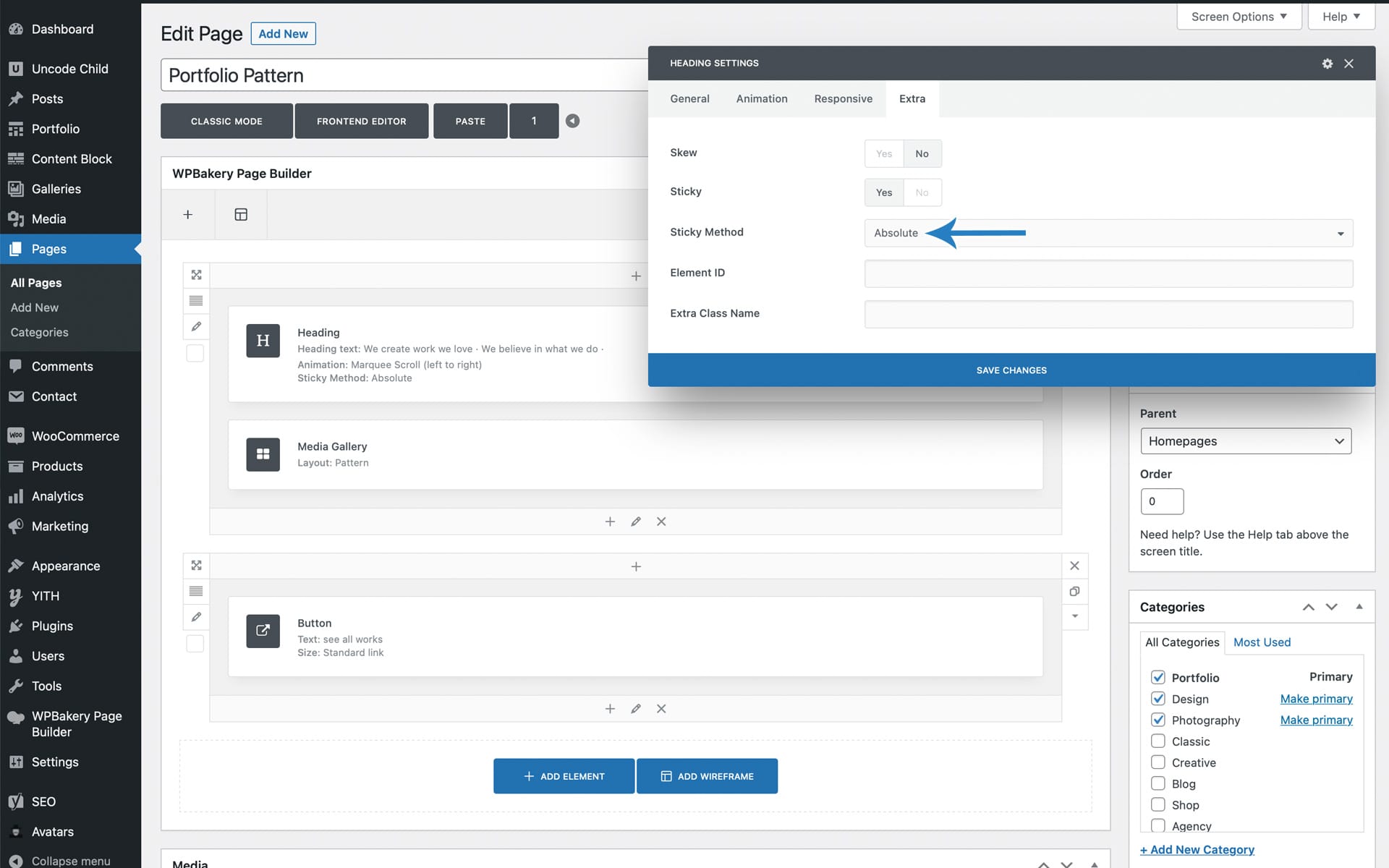1389x868 pixels.
Task: Click the Save Changes button
Action: [x=1011, y=370]
